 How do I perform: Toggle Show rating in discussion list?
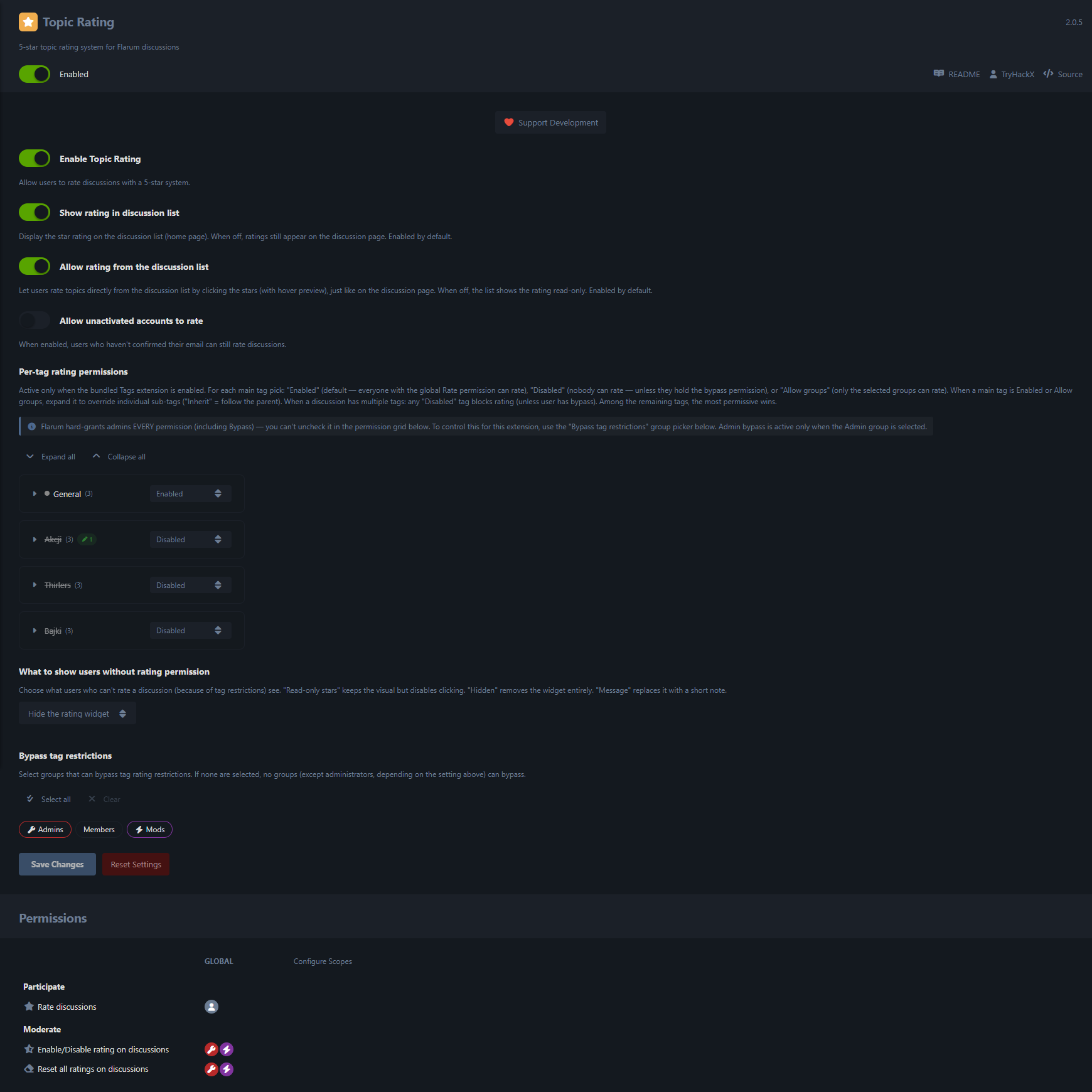[35, 212]
